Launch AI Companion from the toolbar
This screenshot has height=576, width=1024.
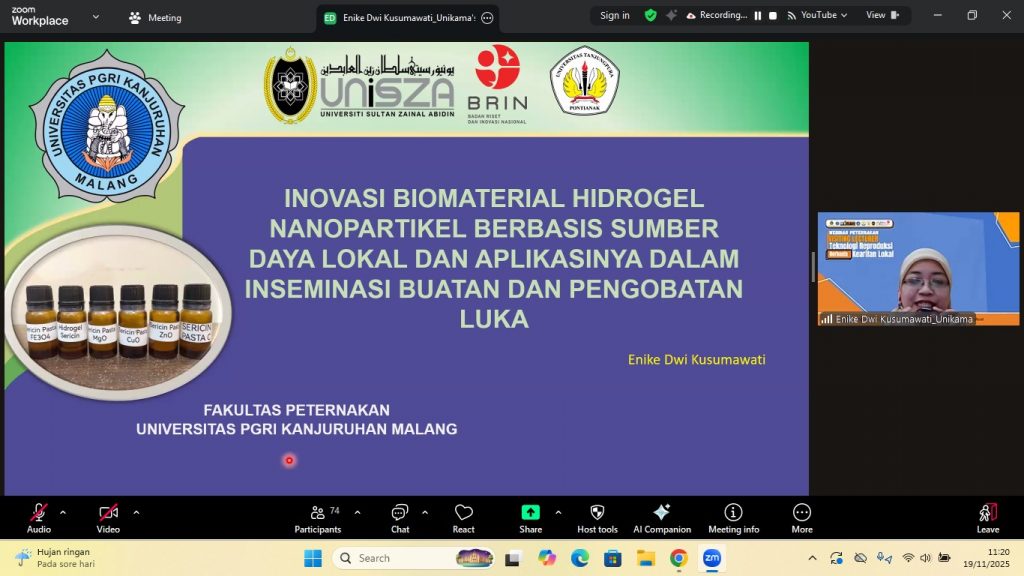[x=661, y=517]
